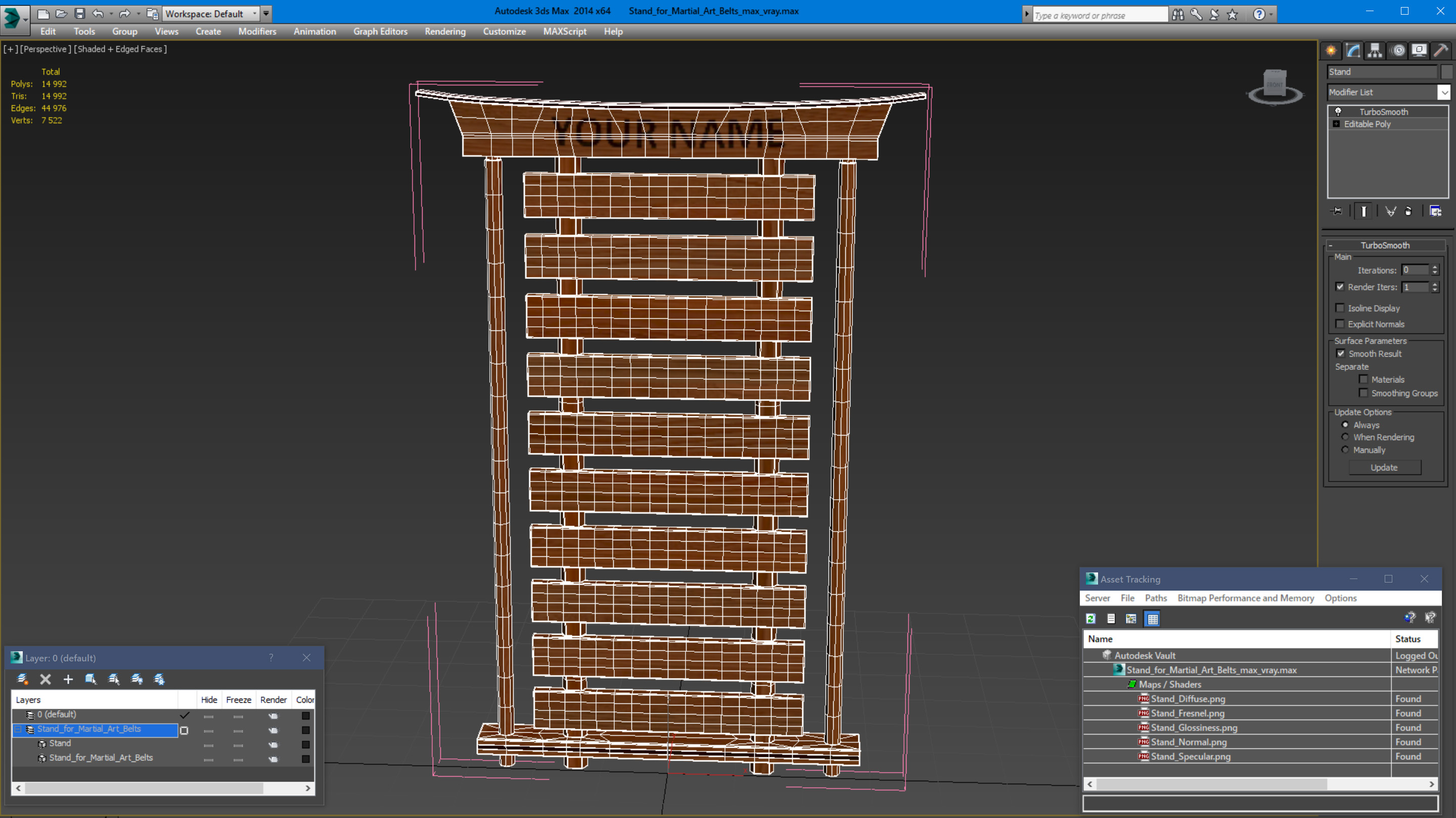Click Delete layer X icon
Screen dimensions: 1456x818
pyautogui.click(x=46, y=679)
